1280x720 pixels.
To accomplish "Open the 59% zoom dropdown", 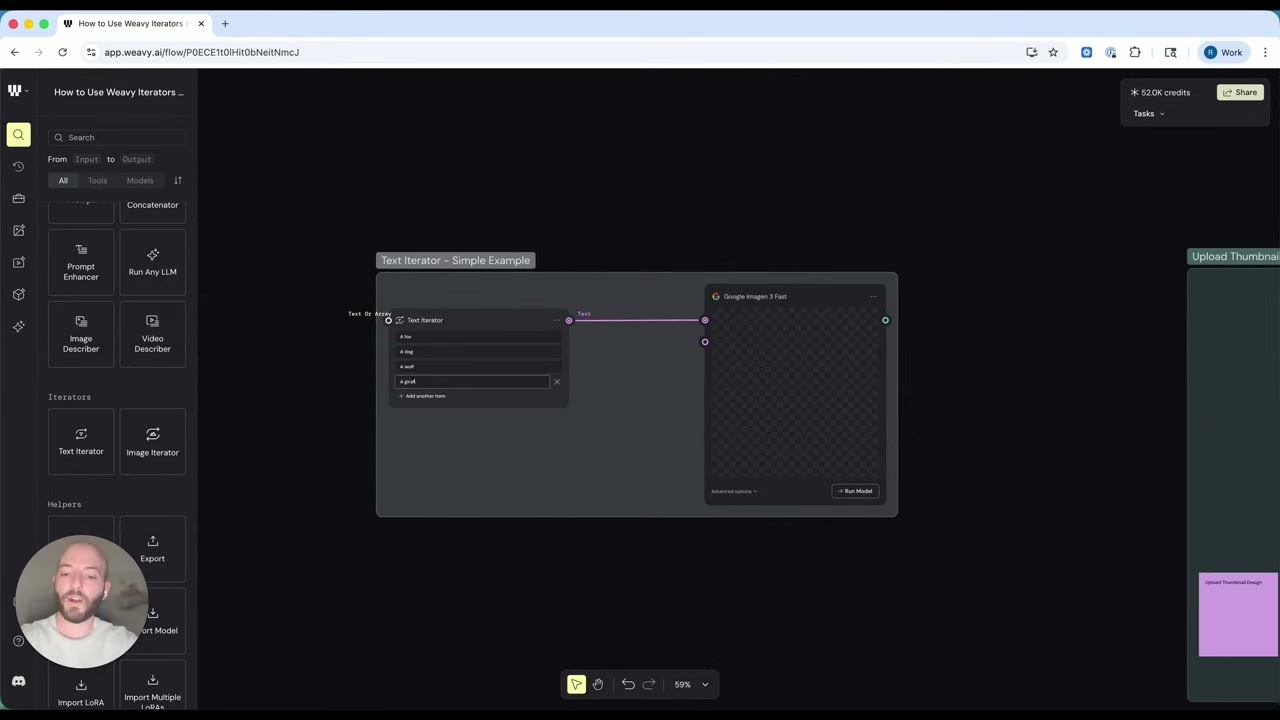I will click(691, 684).
